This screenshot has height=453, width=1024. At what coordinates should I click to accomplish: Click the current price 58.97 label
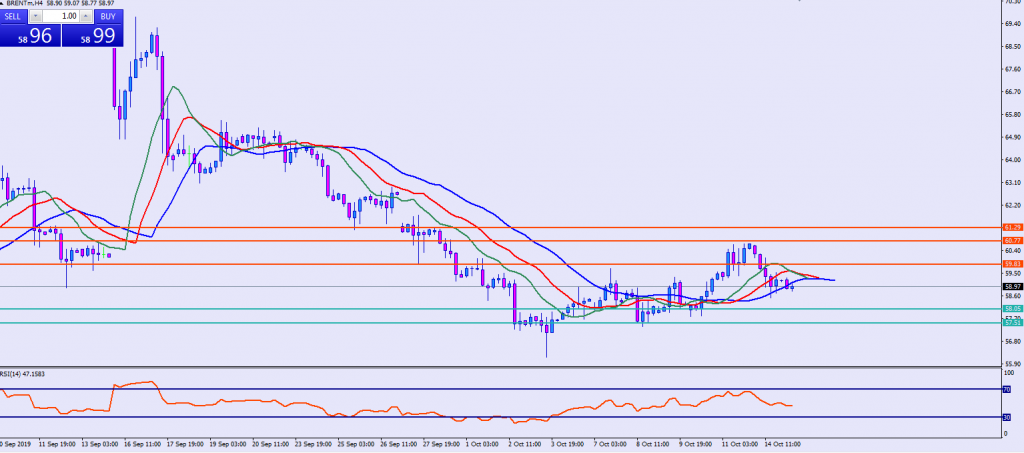coord(1010,286)
